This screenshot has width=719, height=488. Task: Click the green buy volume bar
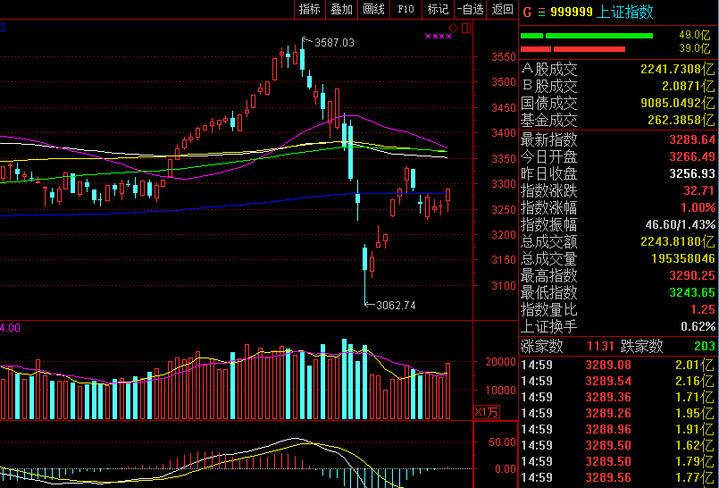[586, 36]
